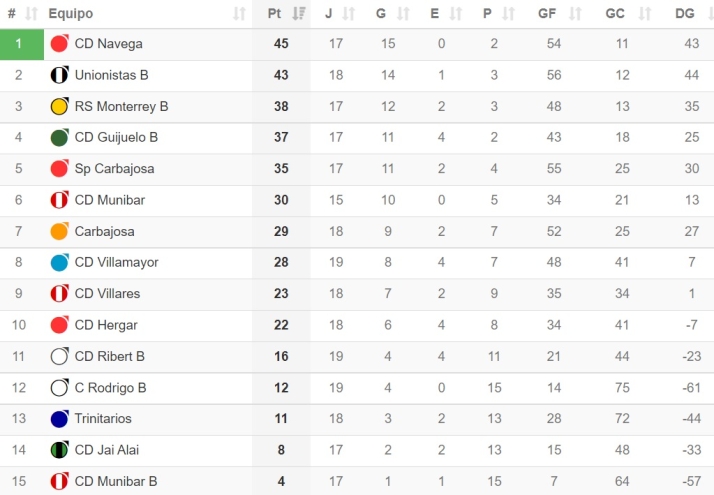Viewport: 714px width, 495px height.
Task: Sort table by Equipo column arrows
Action: point(239,14)
